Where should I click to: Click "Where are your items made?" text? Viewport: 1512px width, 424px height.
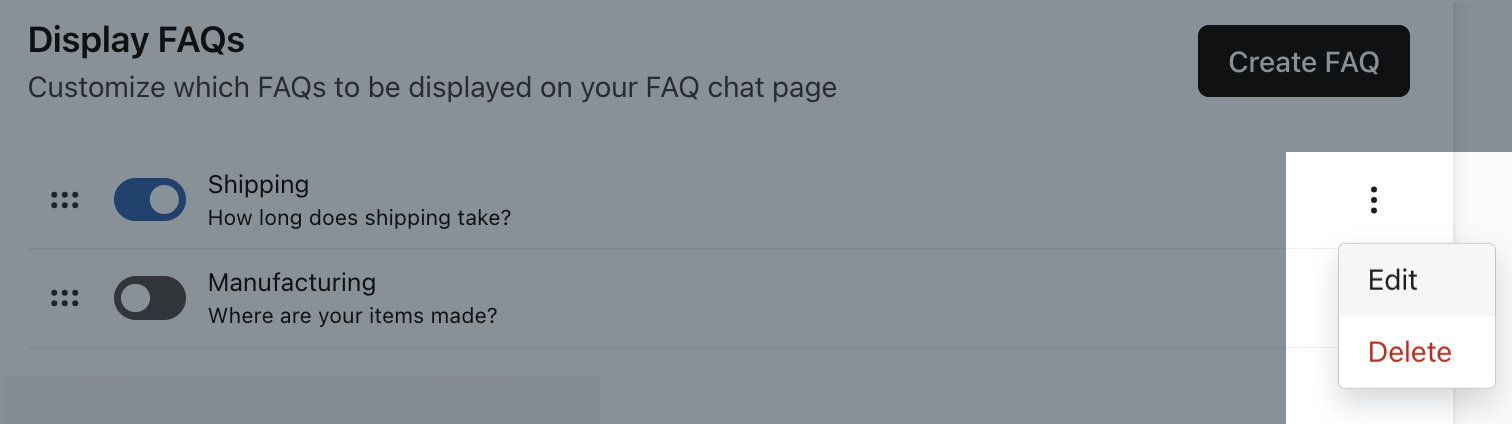coord(353,316)
